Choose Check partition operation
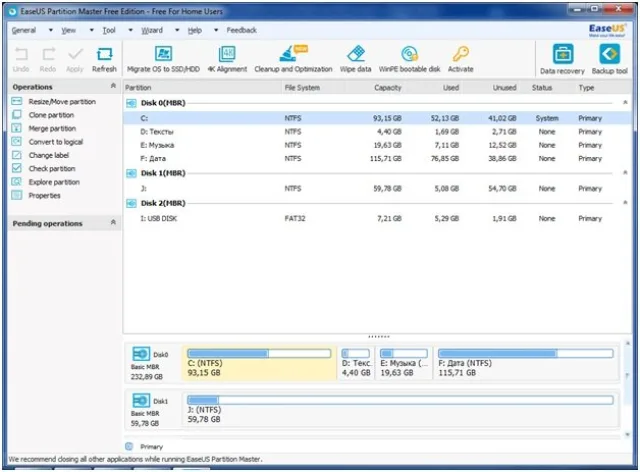Screen dimensions: 640x472 [x=52, y=169]
